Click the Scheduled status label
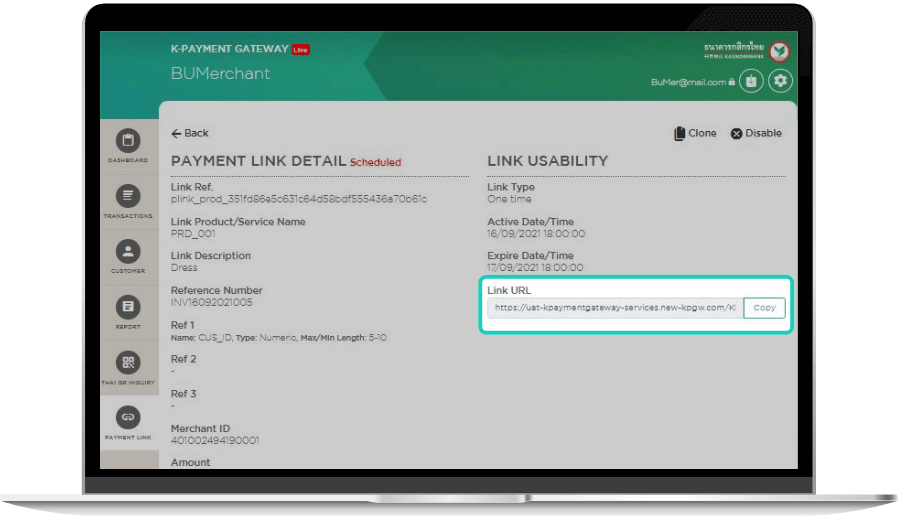This screenshot has height=516, width=898. pos(375,162)
